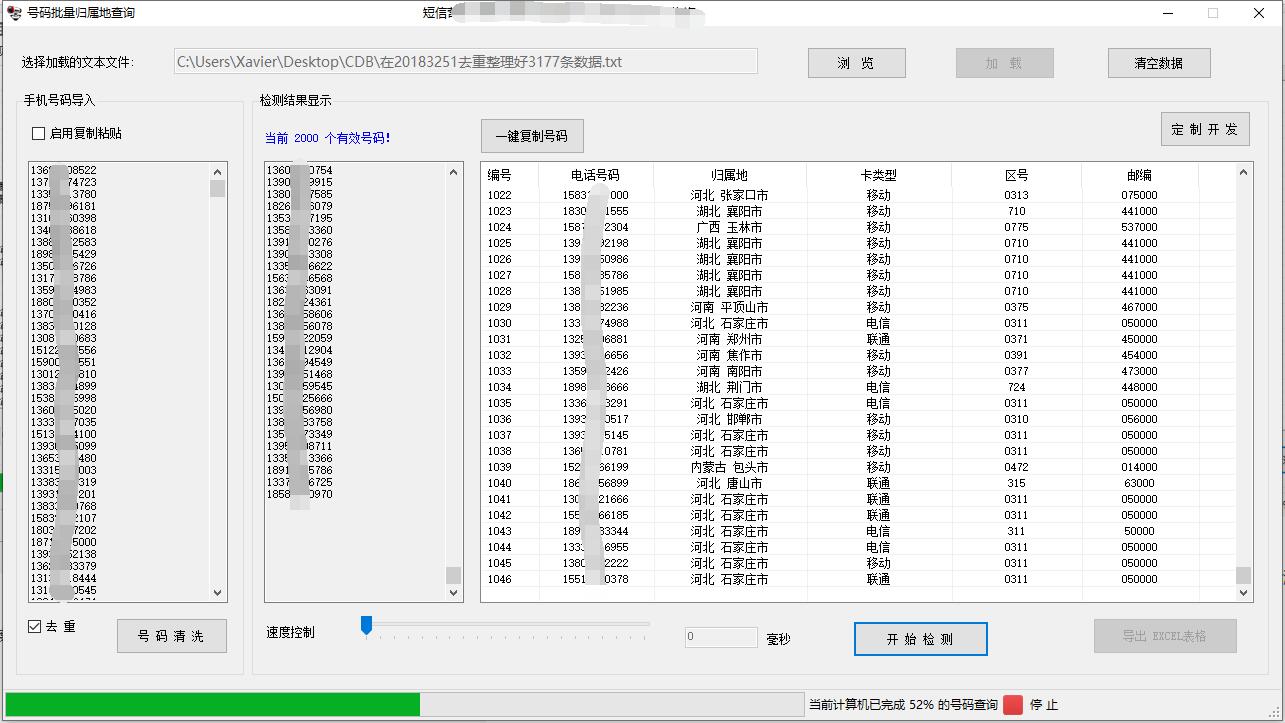Enable the 启用复制粘贴 checkbox

click(x=39, y=133)
